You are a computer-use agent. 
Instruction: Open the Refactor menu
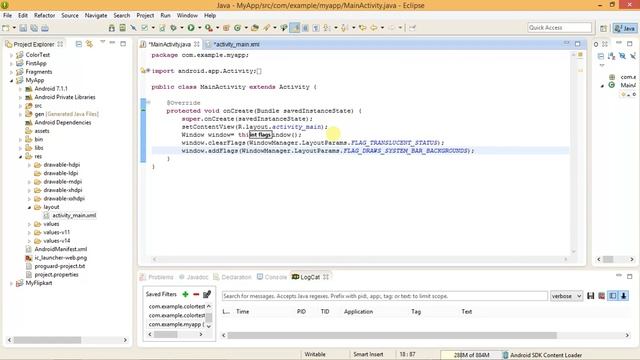(x=44, y=15)
